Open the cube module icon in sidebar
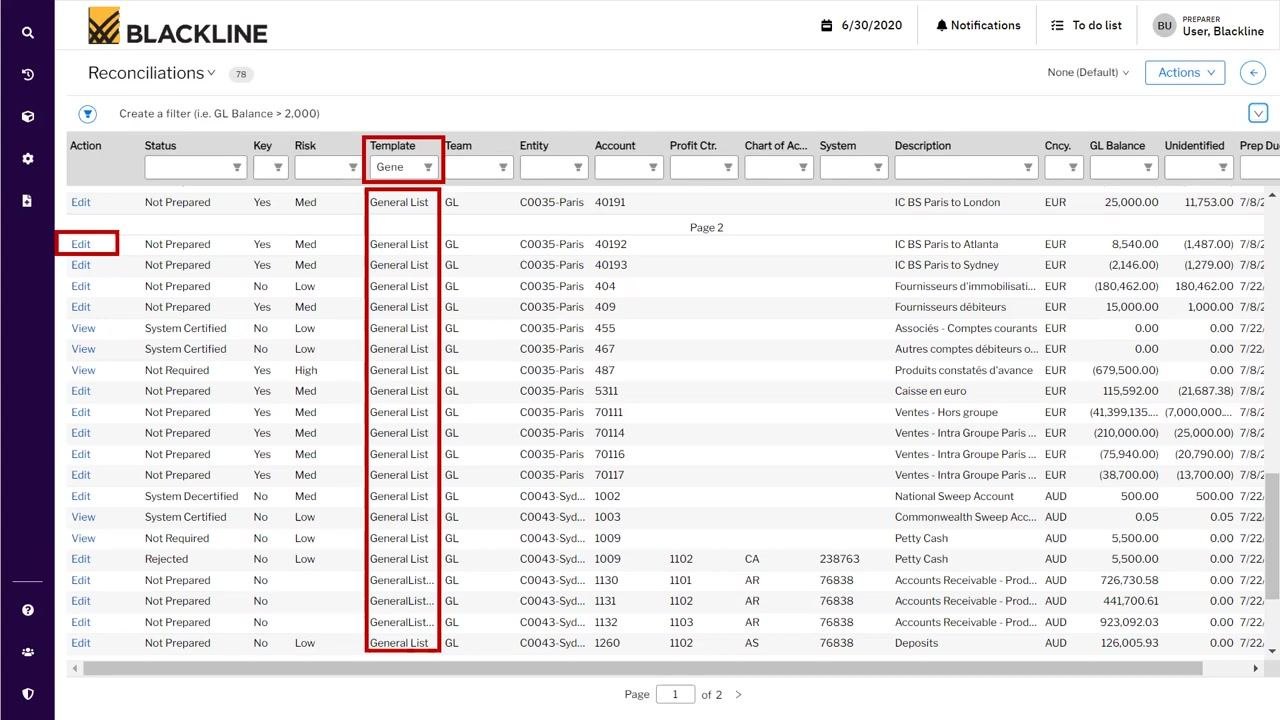The width and height of the screenshot is (1280, 720). (x=28, y=116)
